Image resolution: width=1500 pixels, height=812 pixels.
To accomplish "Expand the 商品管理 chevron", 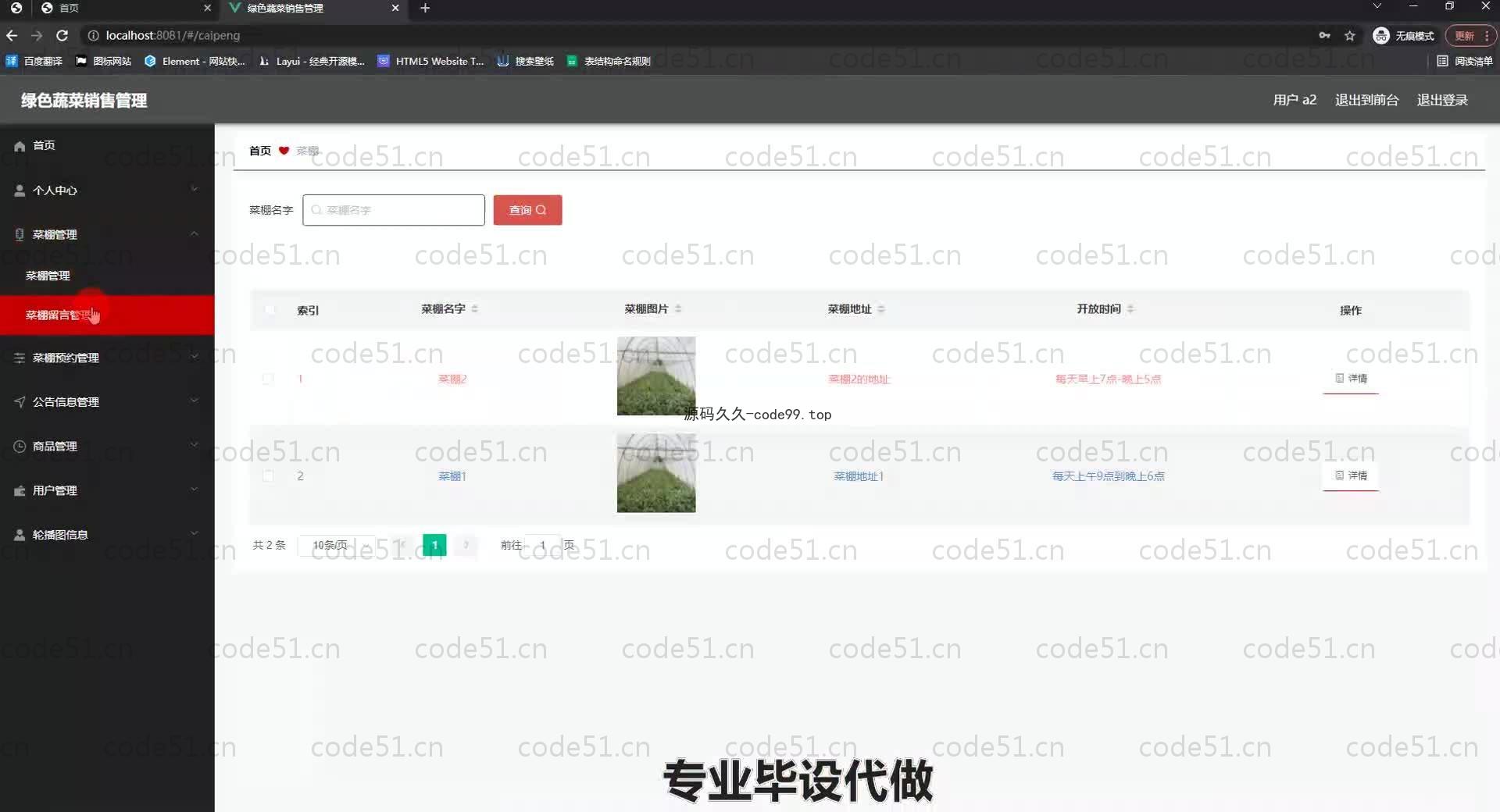I will (x=194, y=446).
